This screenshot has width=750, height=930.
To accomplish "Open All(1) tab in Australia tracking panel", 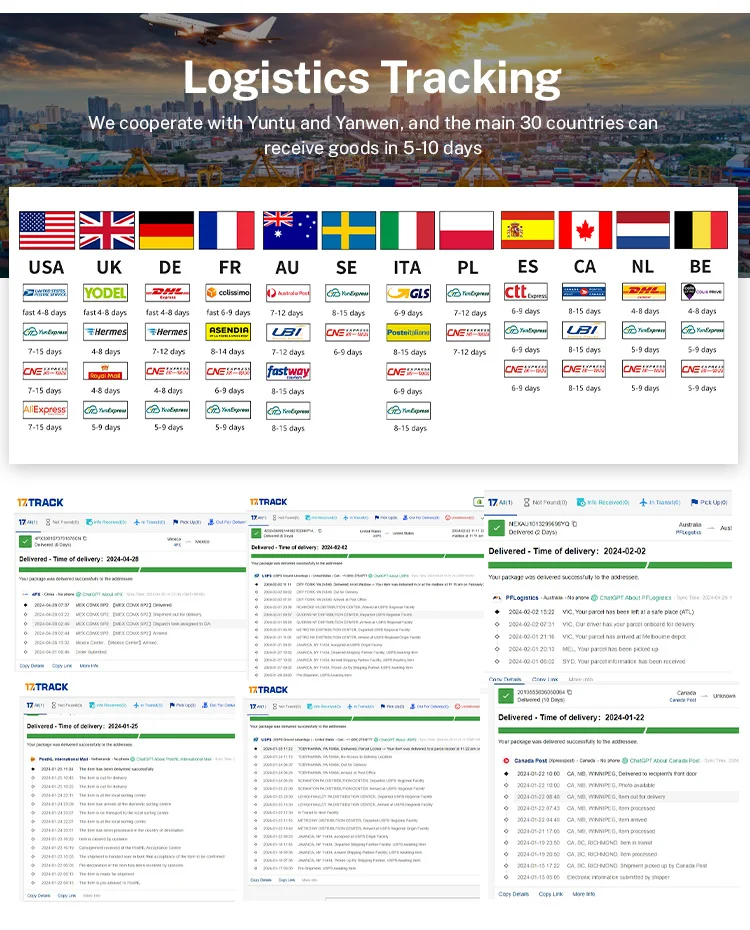I will point(501,502).
